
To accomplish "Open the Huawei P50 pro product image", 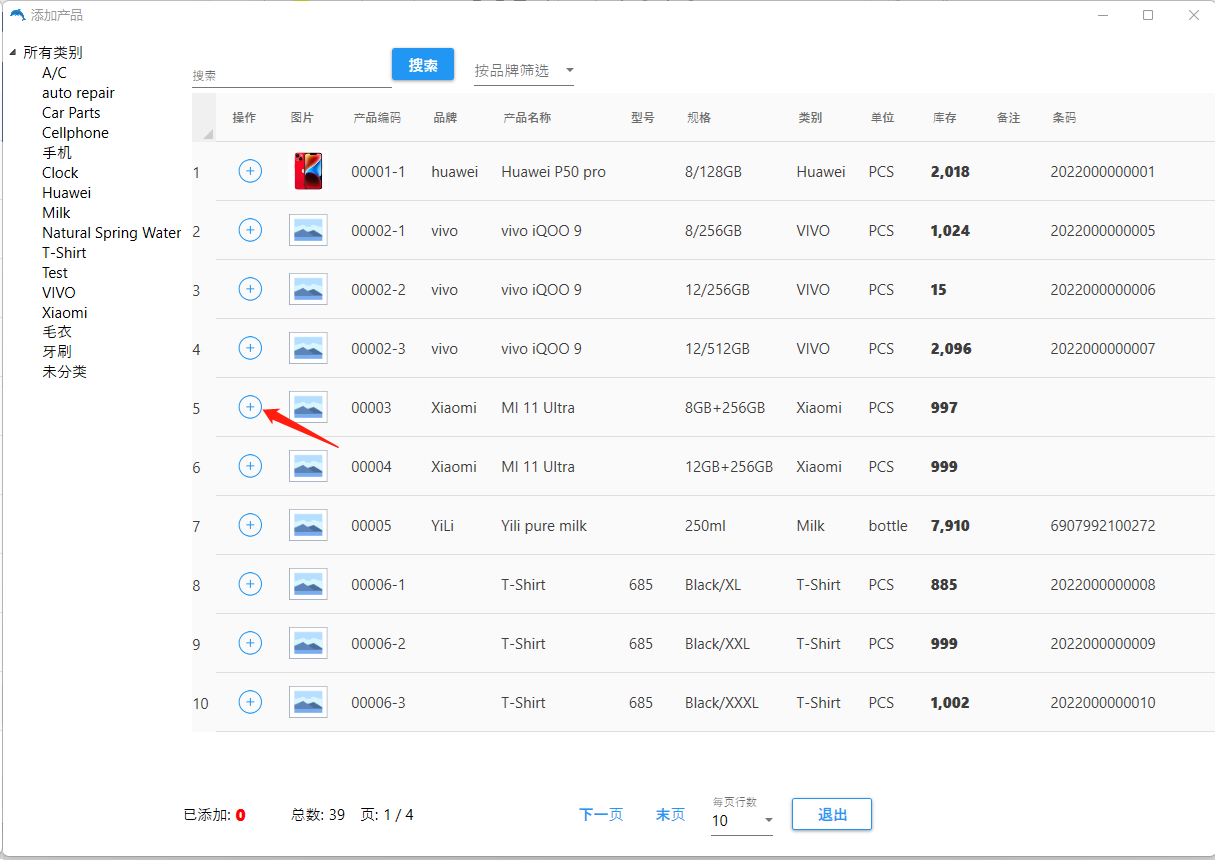I will pyautogui.click(x=308, y=171).
